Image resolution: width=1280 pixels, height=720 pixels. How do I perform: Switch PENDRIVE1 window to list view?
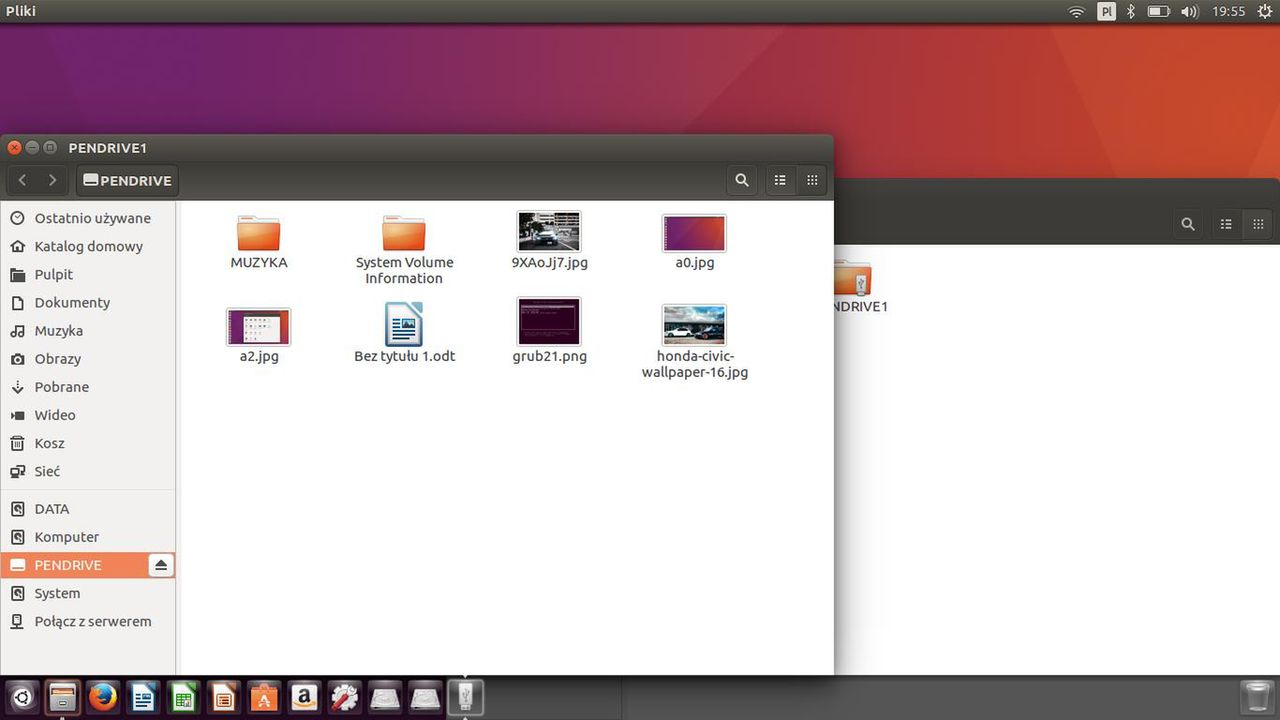coord(780,180)
